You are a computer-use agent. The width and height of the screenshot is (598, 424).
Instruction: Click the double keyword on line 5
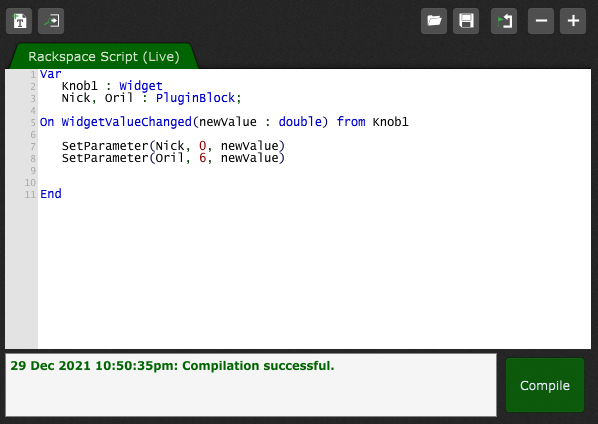[300, 122]
